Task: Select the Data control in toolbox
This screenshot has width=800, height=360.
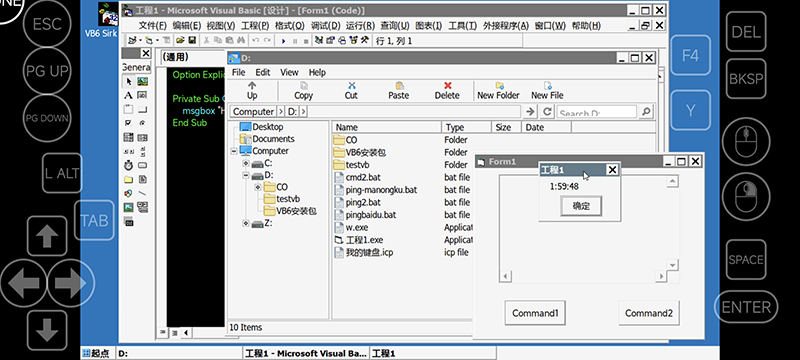Action: 142,207
